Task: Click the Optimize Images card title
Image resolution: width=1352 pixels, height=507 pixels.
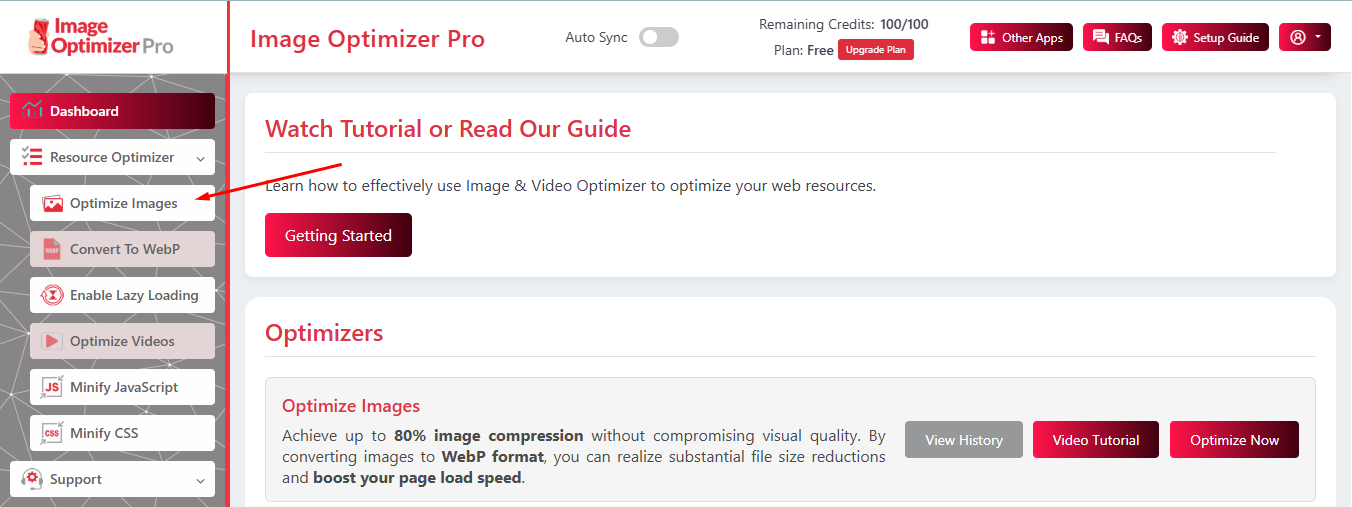Action: coord(351,406)
